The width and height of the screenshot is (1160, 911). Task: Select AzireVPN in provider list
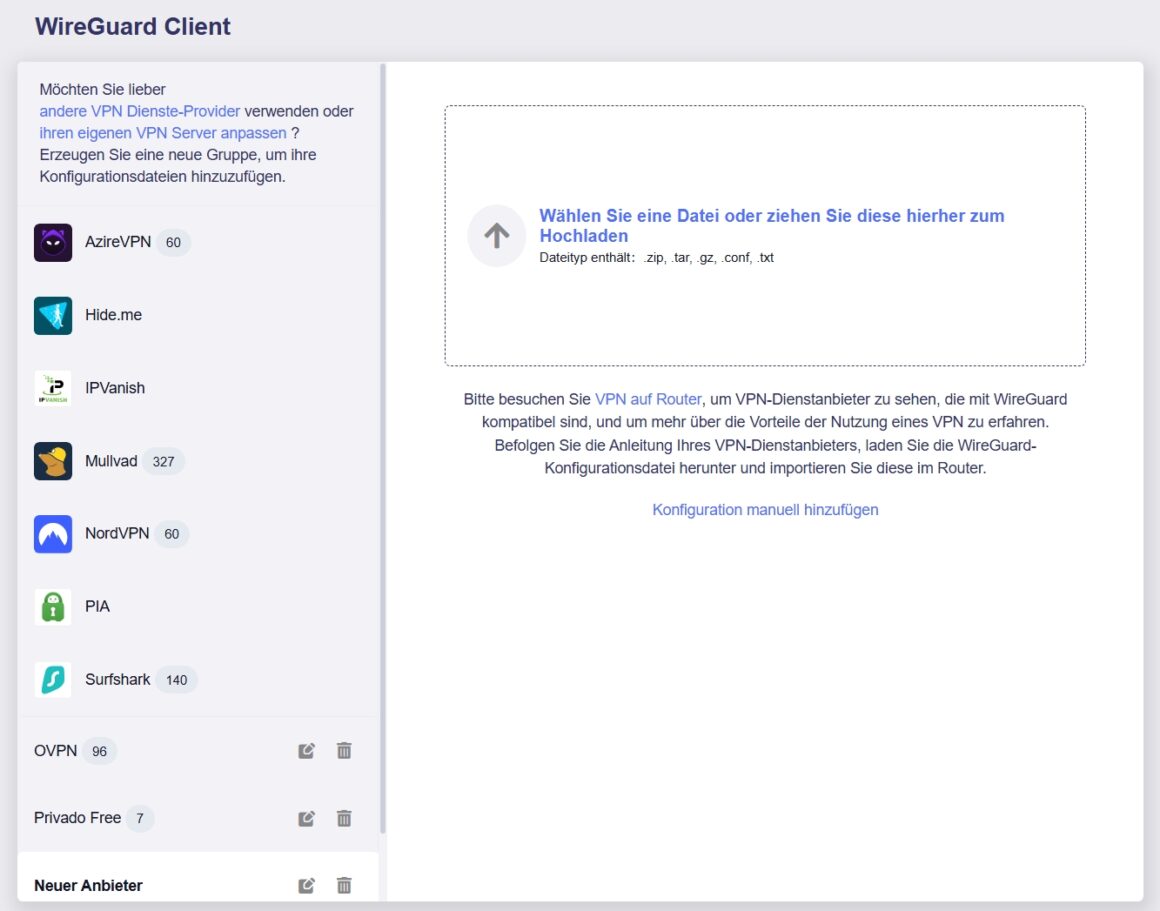pos(198,243)
